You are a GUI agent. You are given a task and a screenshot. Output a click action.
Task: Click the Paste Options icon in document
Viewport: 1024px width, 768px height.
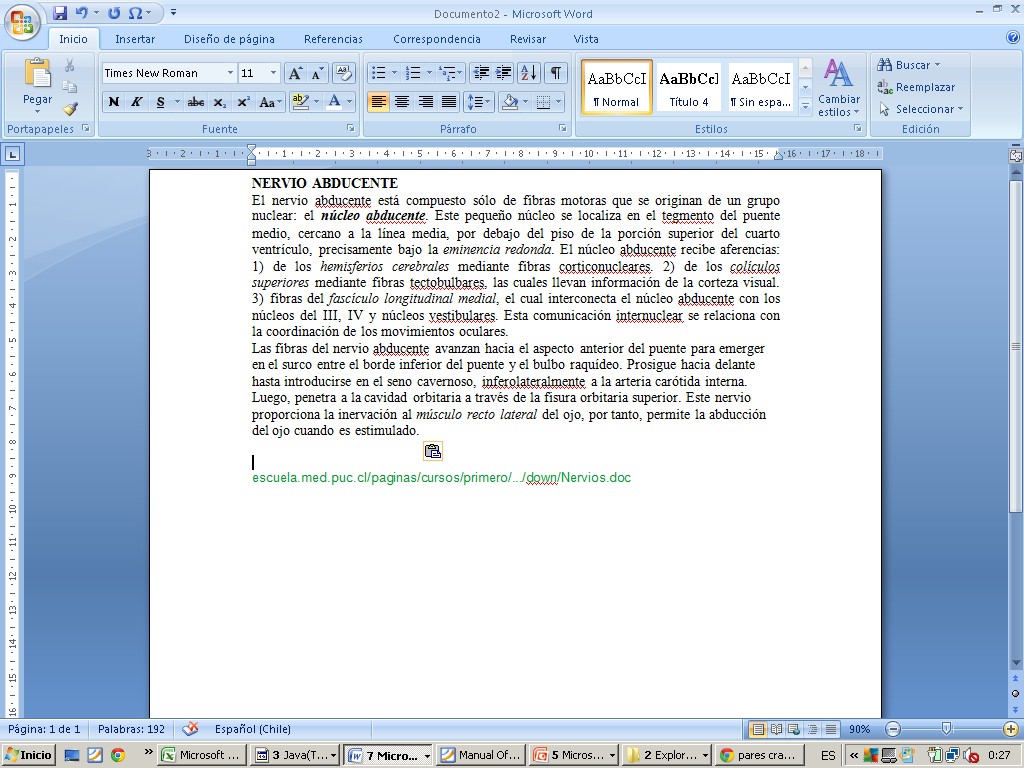(433, 451)
